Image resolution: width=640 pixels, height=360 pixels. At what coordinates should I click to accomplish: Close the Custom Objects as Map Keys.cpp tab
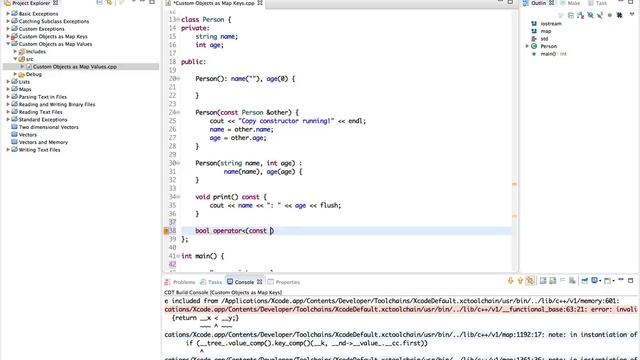260,3
